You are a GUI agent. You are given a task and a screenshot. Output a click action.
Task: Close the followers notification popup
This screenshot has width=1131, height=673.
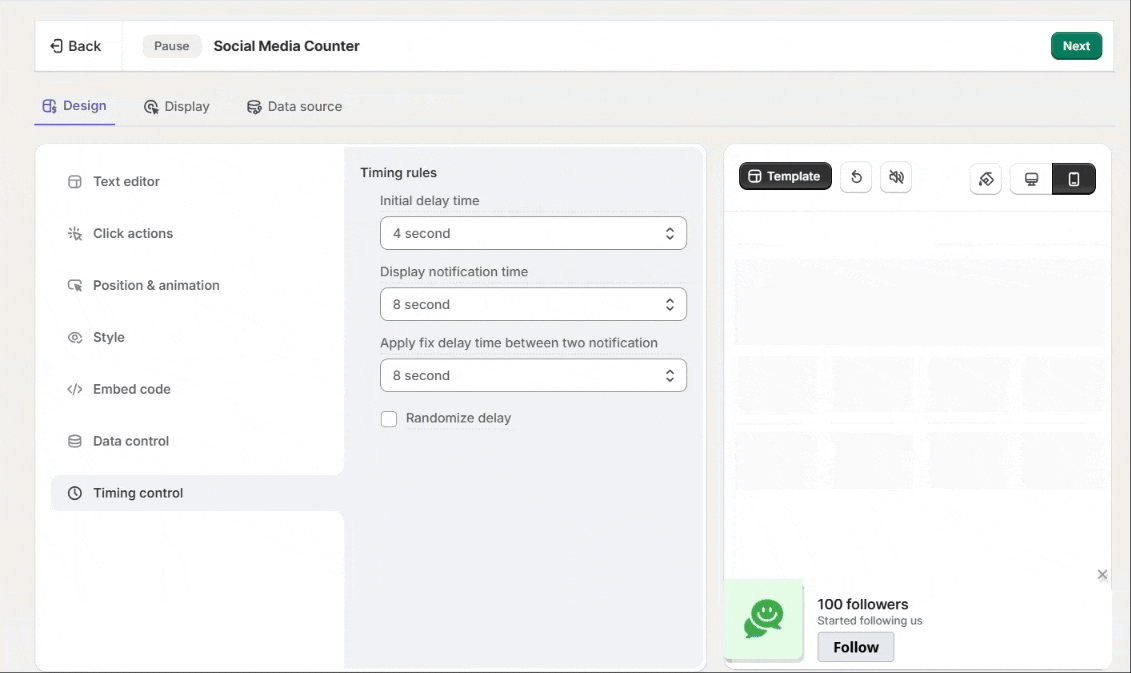(1102, 575)
